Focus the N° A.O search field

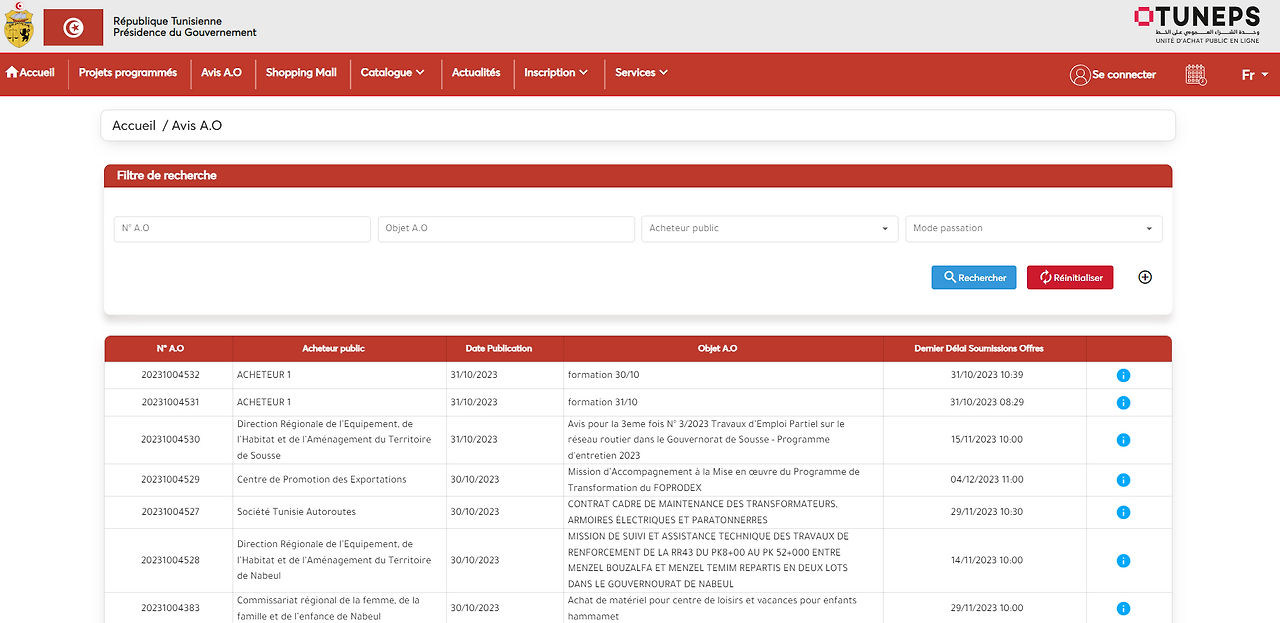coord(242,229)
